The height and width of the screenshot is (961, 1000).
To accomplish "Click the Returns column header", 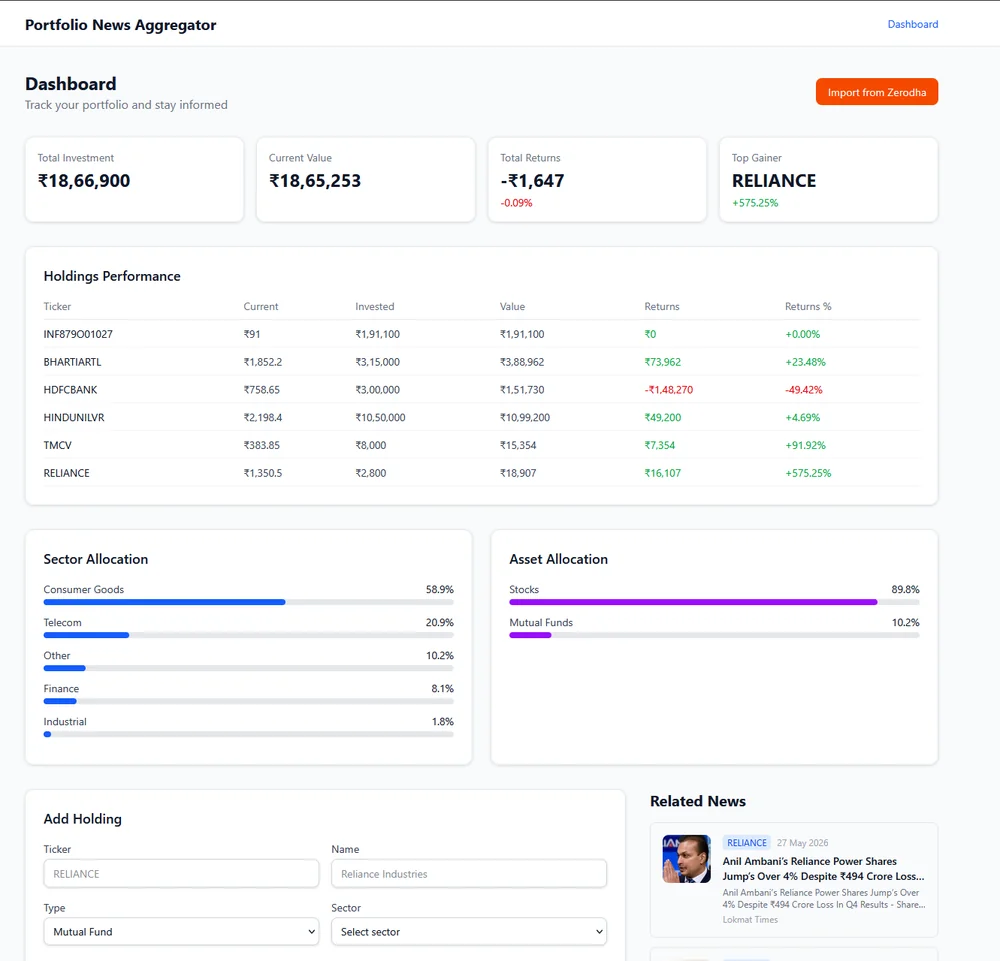I will point(661,306).
